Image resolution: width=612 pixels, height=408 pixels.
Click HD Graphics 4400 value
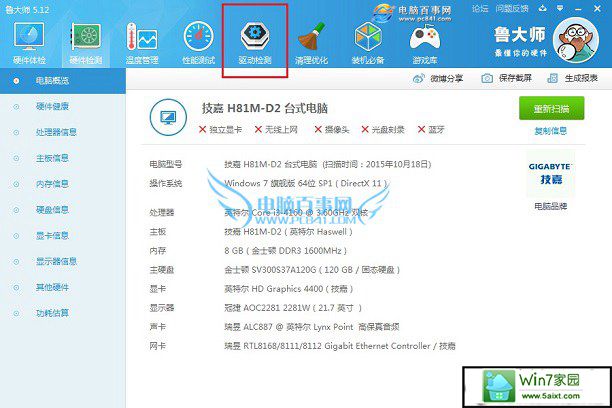(x=289, y=289)
